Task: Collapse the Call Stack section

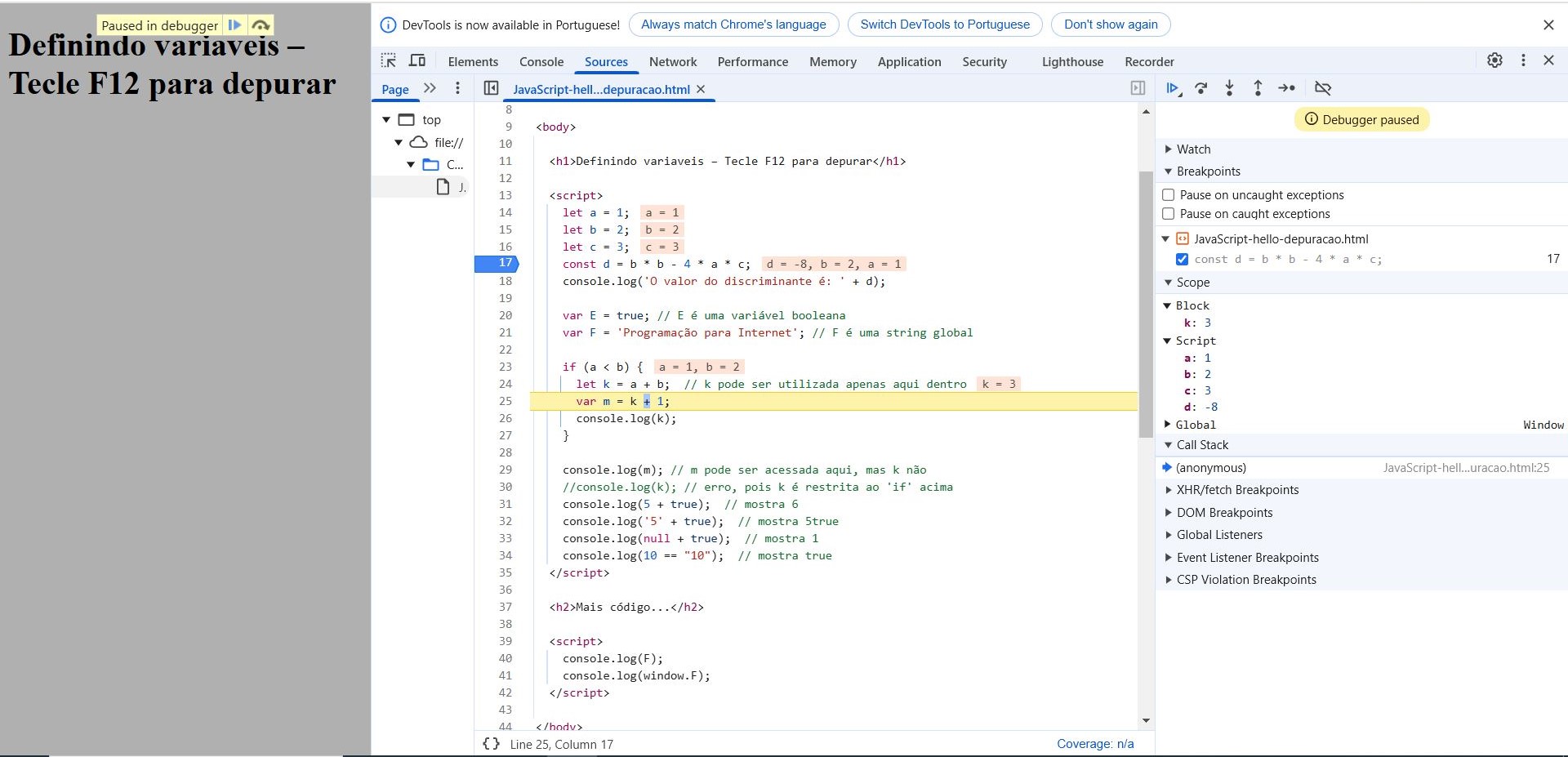Action: [1169, 445]
